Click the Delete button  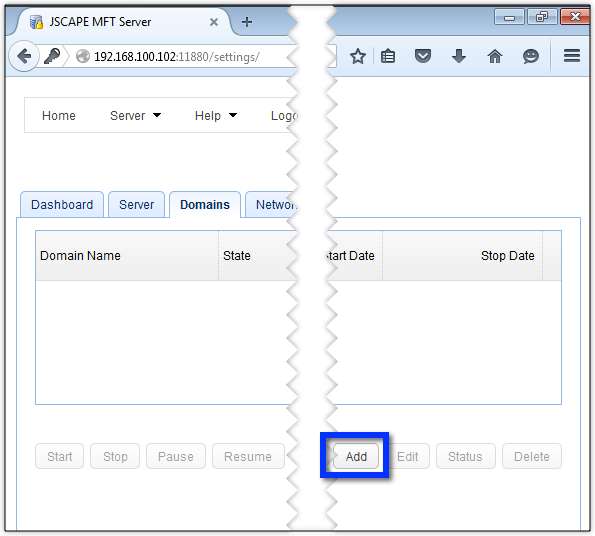pos(532,456)
